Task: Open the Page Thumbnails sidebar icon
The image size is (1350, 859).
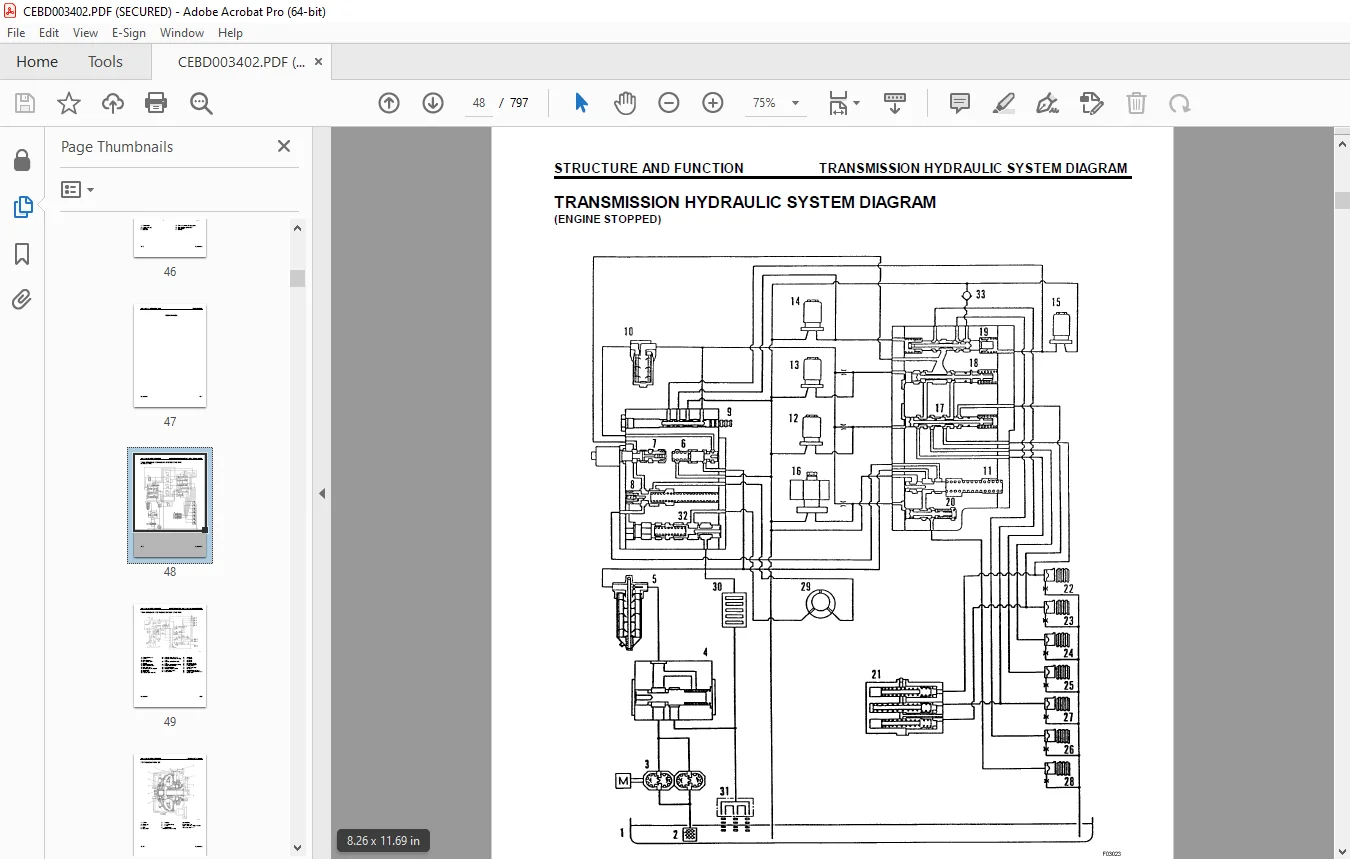Action: click(22, 207)
